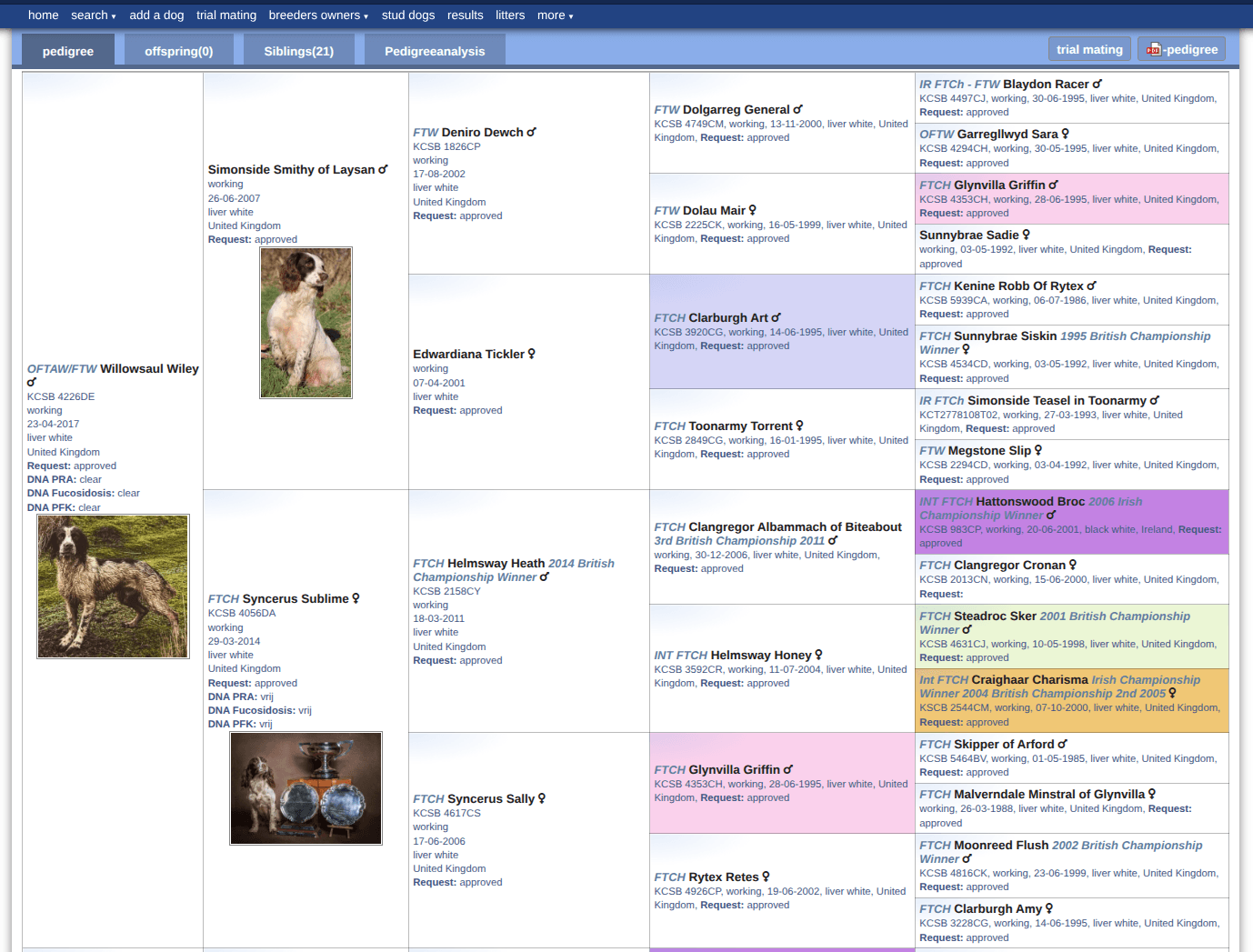
Task: Click 'working' link under Syncerus Sublime
Action: [226, 627]
